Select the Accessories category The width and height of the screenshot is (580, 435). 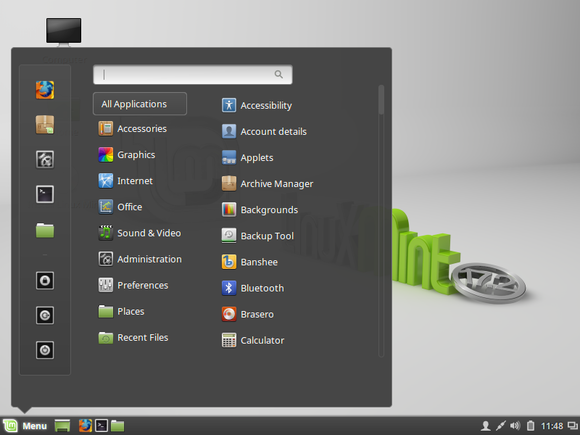pyautogui.click(x=132, y=129)
